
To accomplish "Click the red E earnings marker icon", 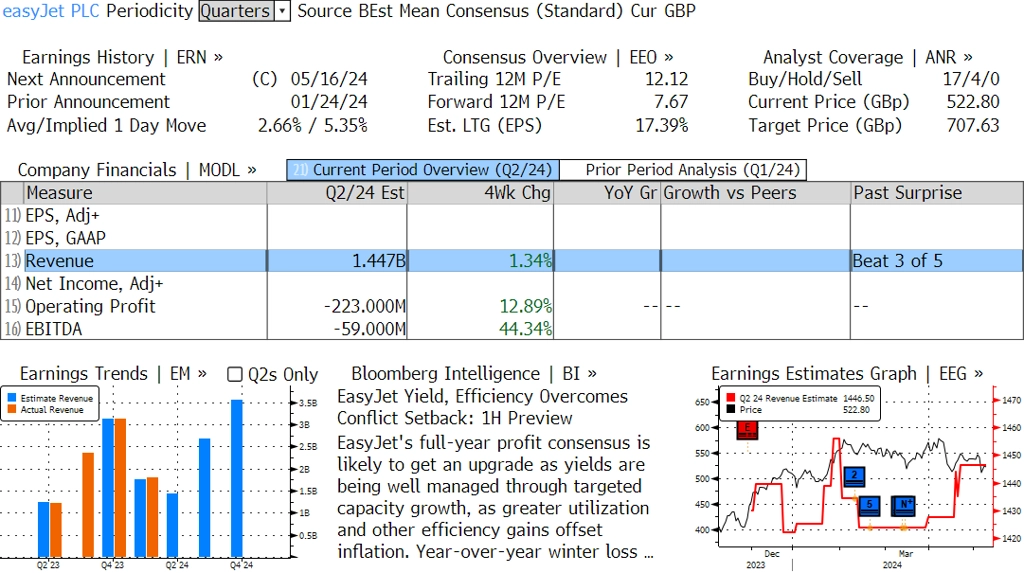I will coord(747,430).
